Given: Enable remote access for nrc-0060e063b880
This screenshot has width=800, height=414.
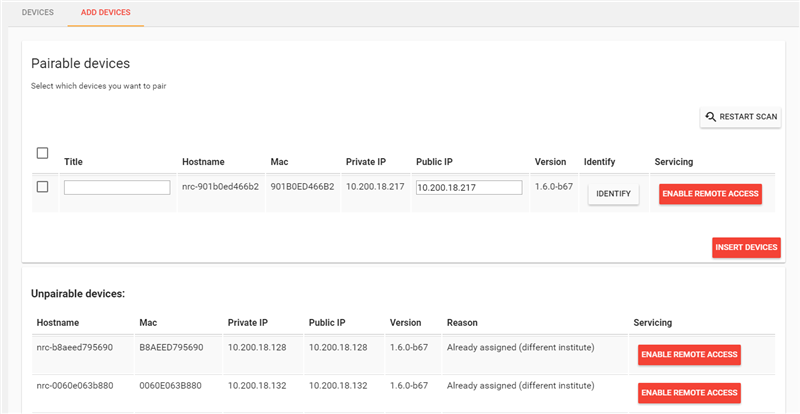Looking at the screenshot, I should pos(689,393).
